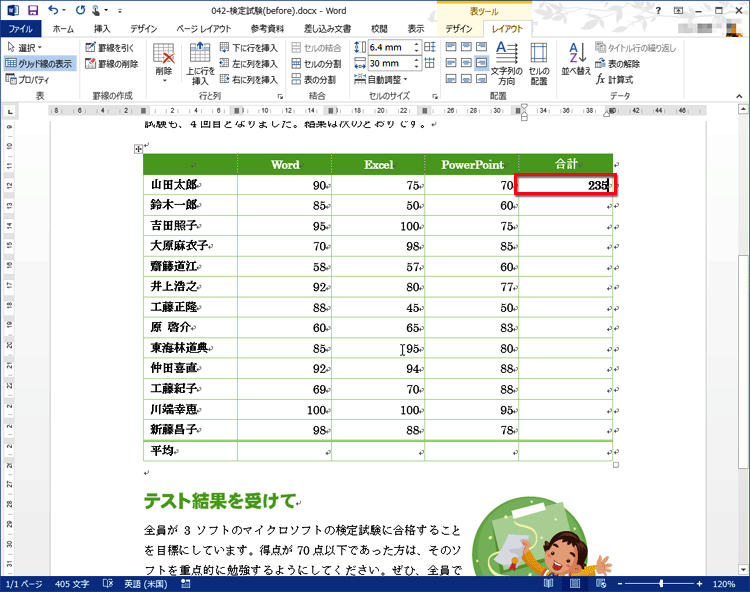Click fx 計算式 formula button

pyautogui.click(x=614, y=79)
